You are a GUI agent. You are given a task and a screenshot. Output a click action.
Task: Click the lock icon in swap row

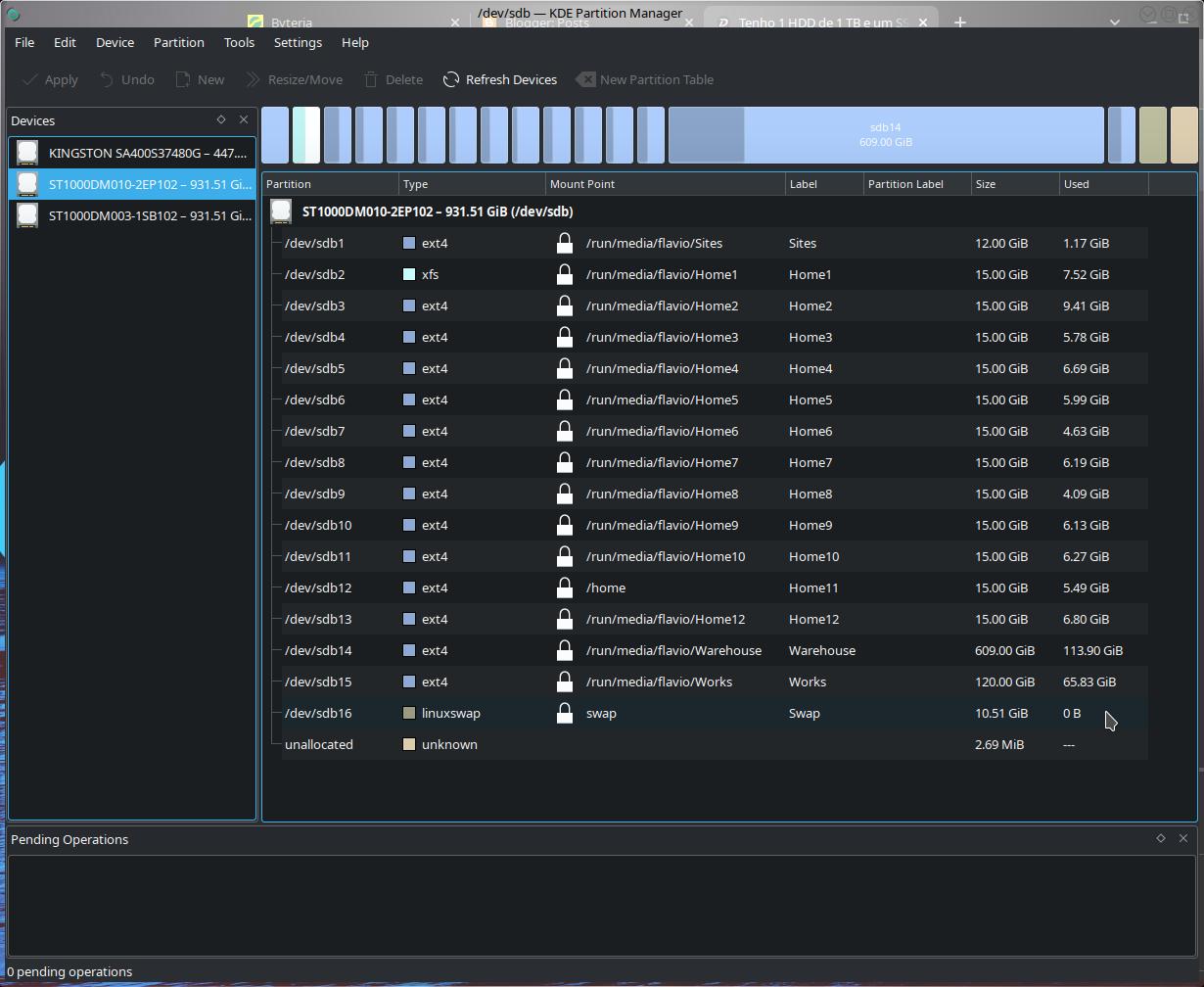point(564,713)
